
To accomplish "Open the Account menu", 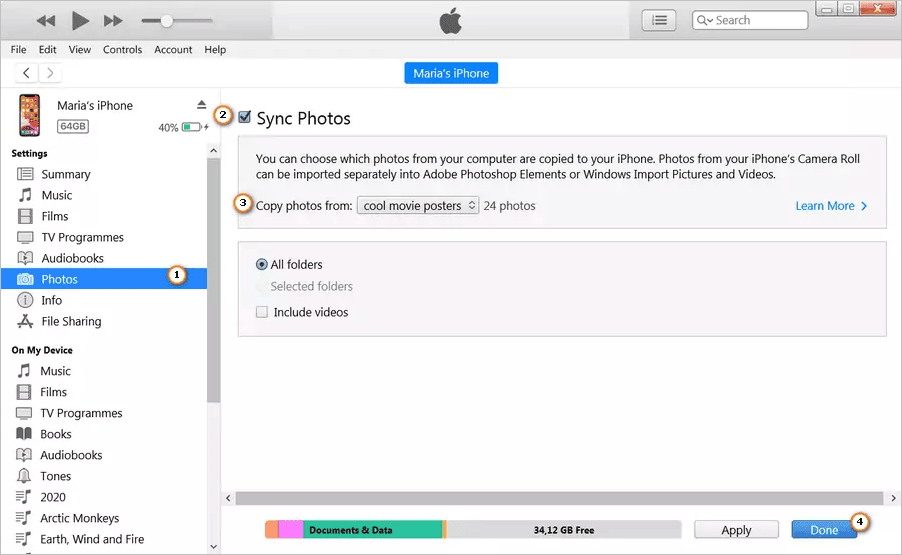I will pyautogui.click(x=173, y=49).
